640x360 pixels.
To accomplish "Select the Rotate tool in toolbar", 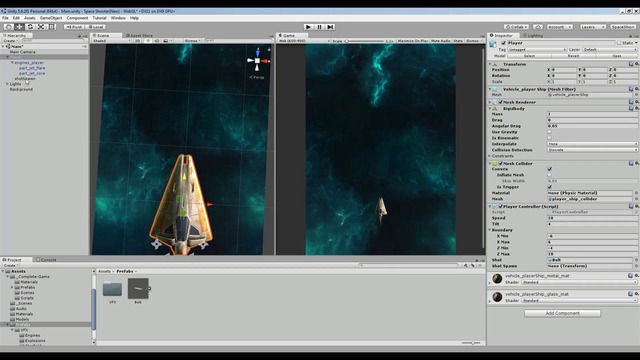I will pos(30,27).
